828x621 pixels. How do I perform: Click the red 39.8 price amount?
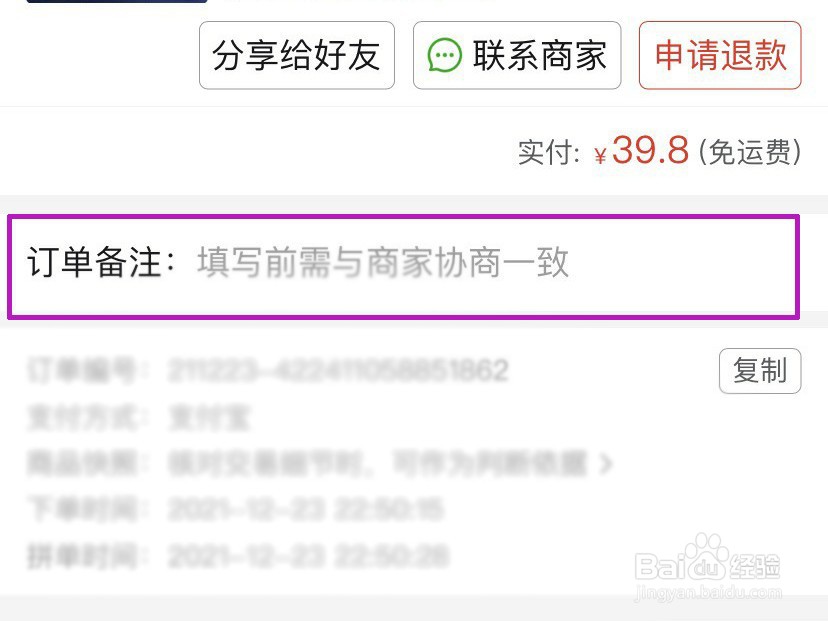pos(650,150)
